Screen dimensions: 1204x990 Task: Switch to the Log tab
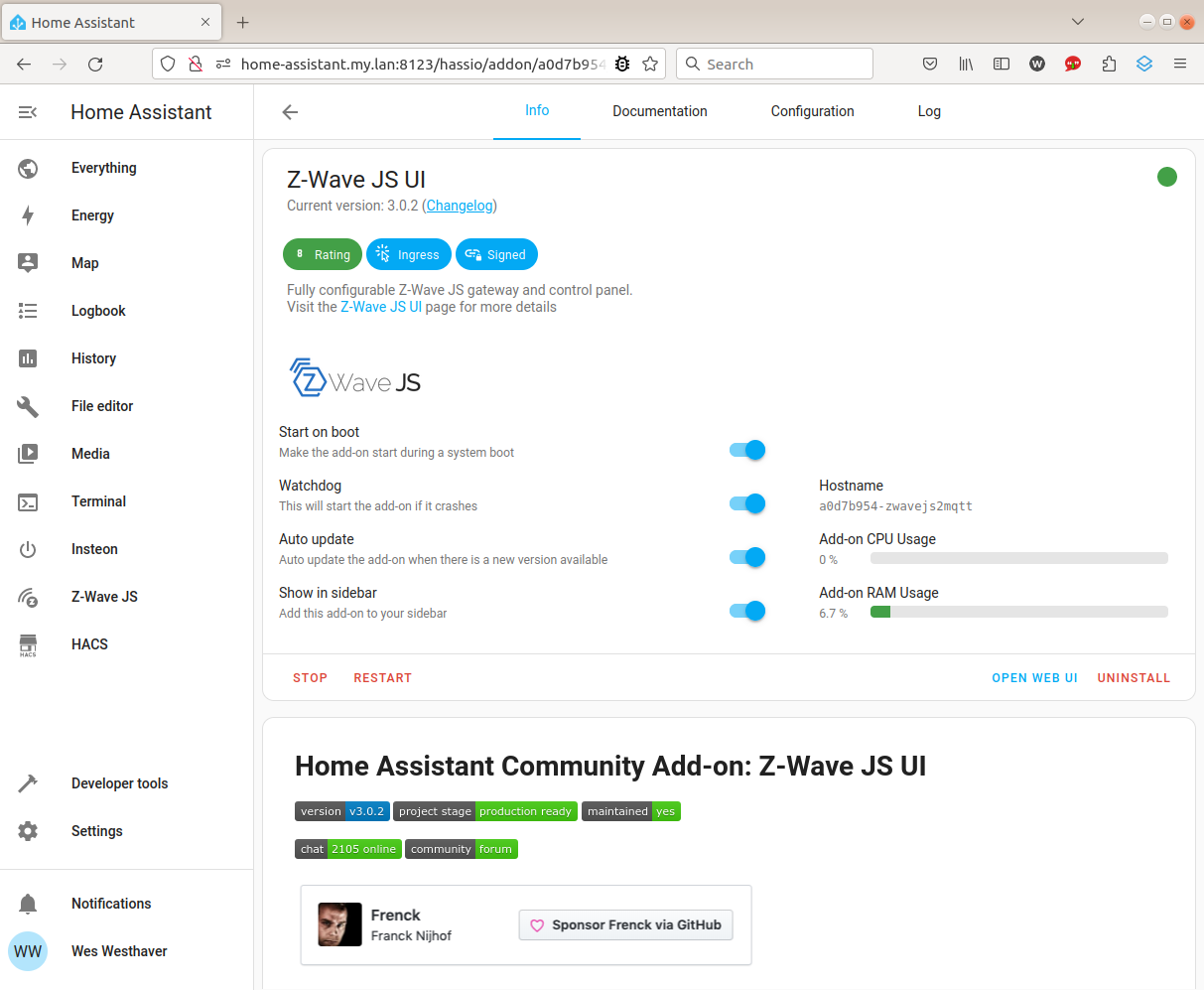(929, 111)
